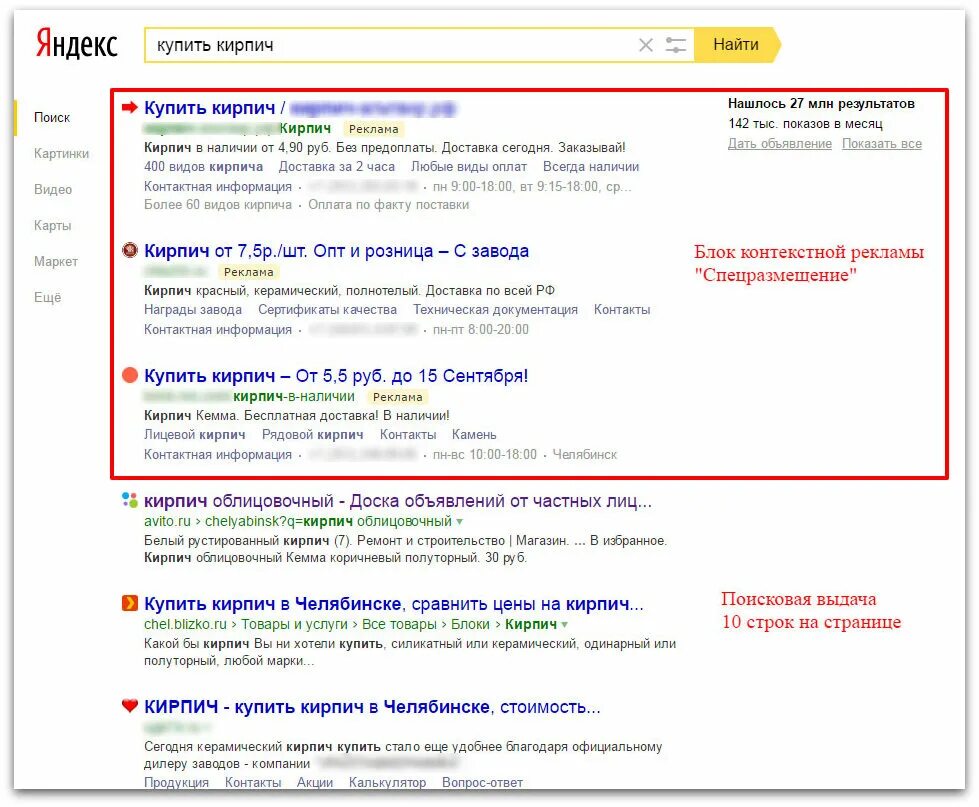Open advanced search settings icon
Viewport: 979px width, 807px height.
coord(676,45)
